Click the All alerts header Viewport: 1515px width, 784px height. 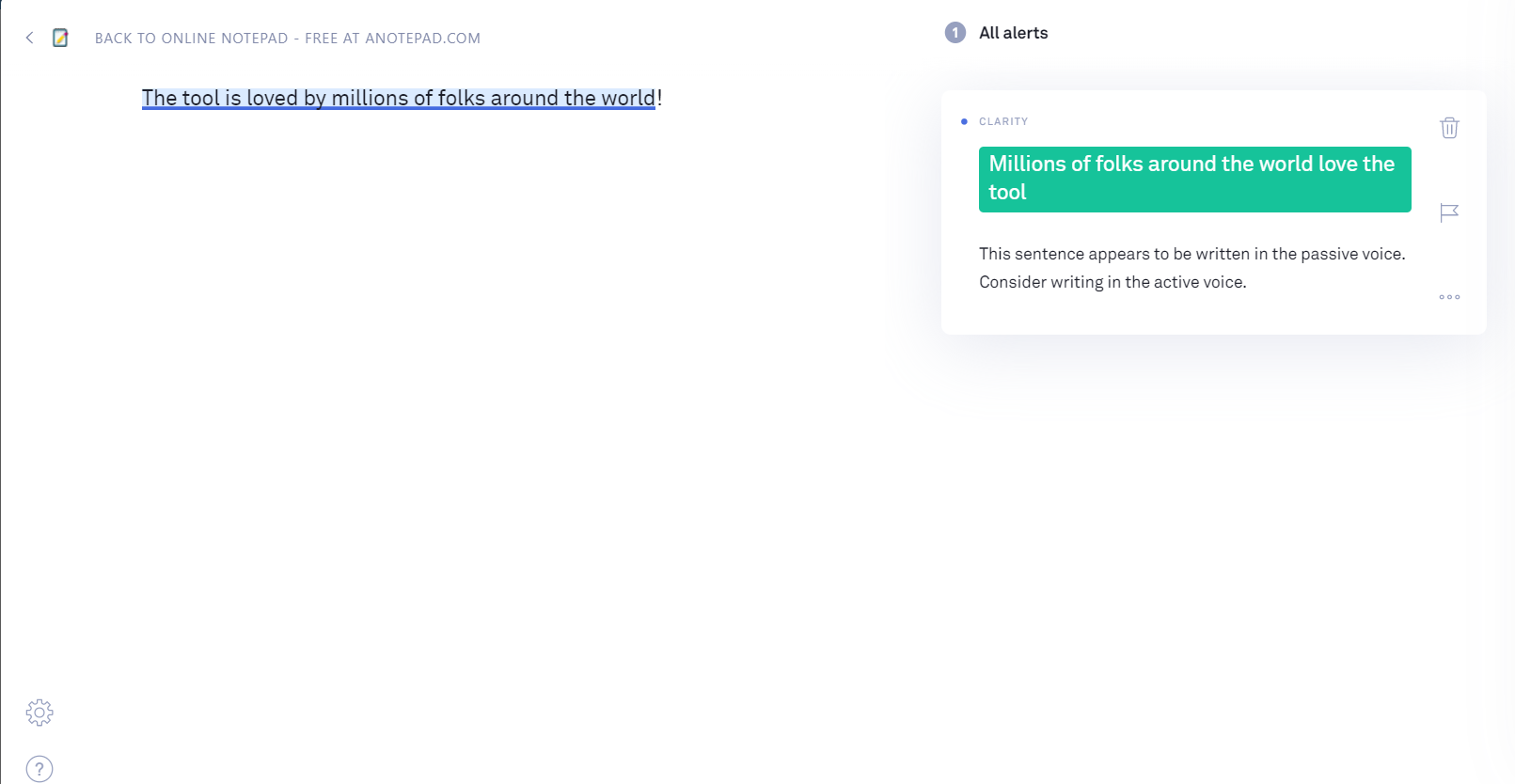click(x=1013, y=33)
